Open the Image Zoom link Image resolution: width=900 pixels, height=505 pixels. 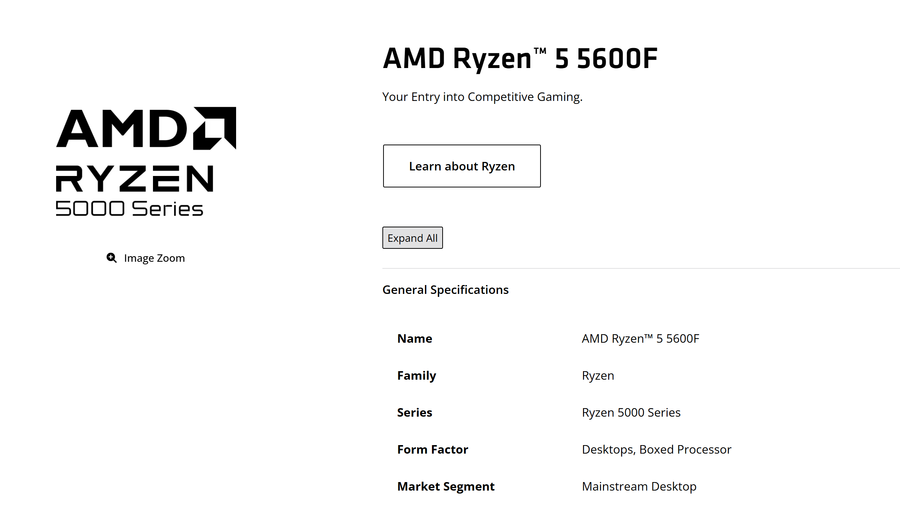[146, 258]
